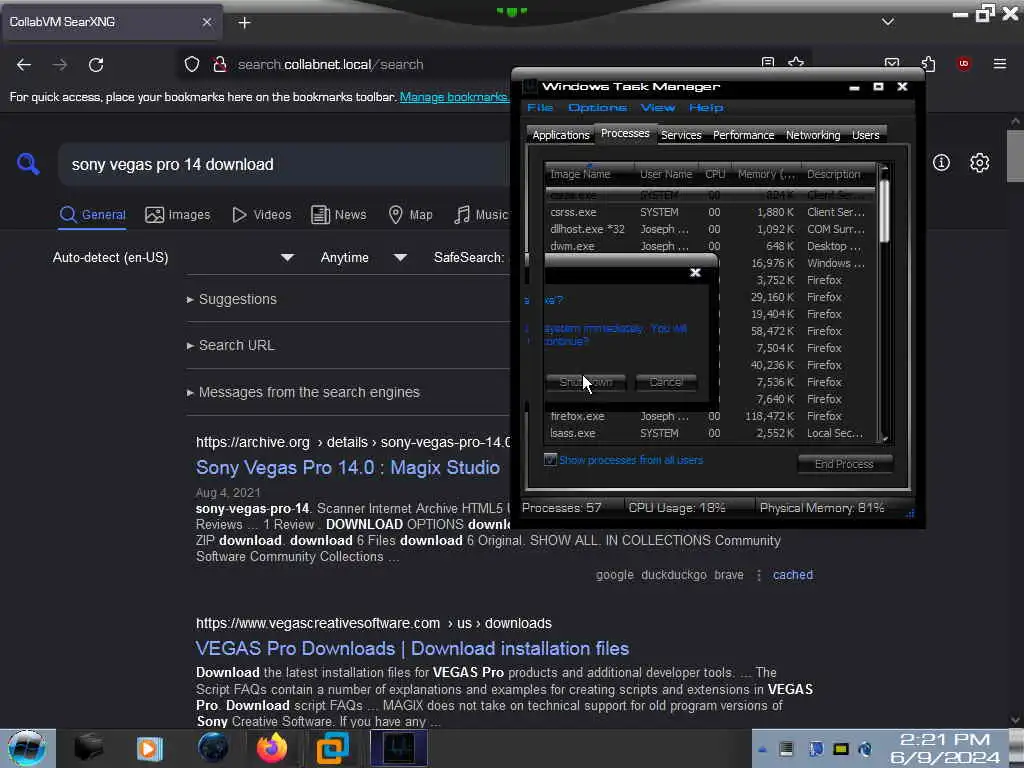The height and width of the screenshot is (768, 1024).
Task: Click the shield tracking protection icon
Action: click(x=191, y=64)
